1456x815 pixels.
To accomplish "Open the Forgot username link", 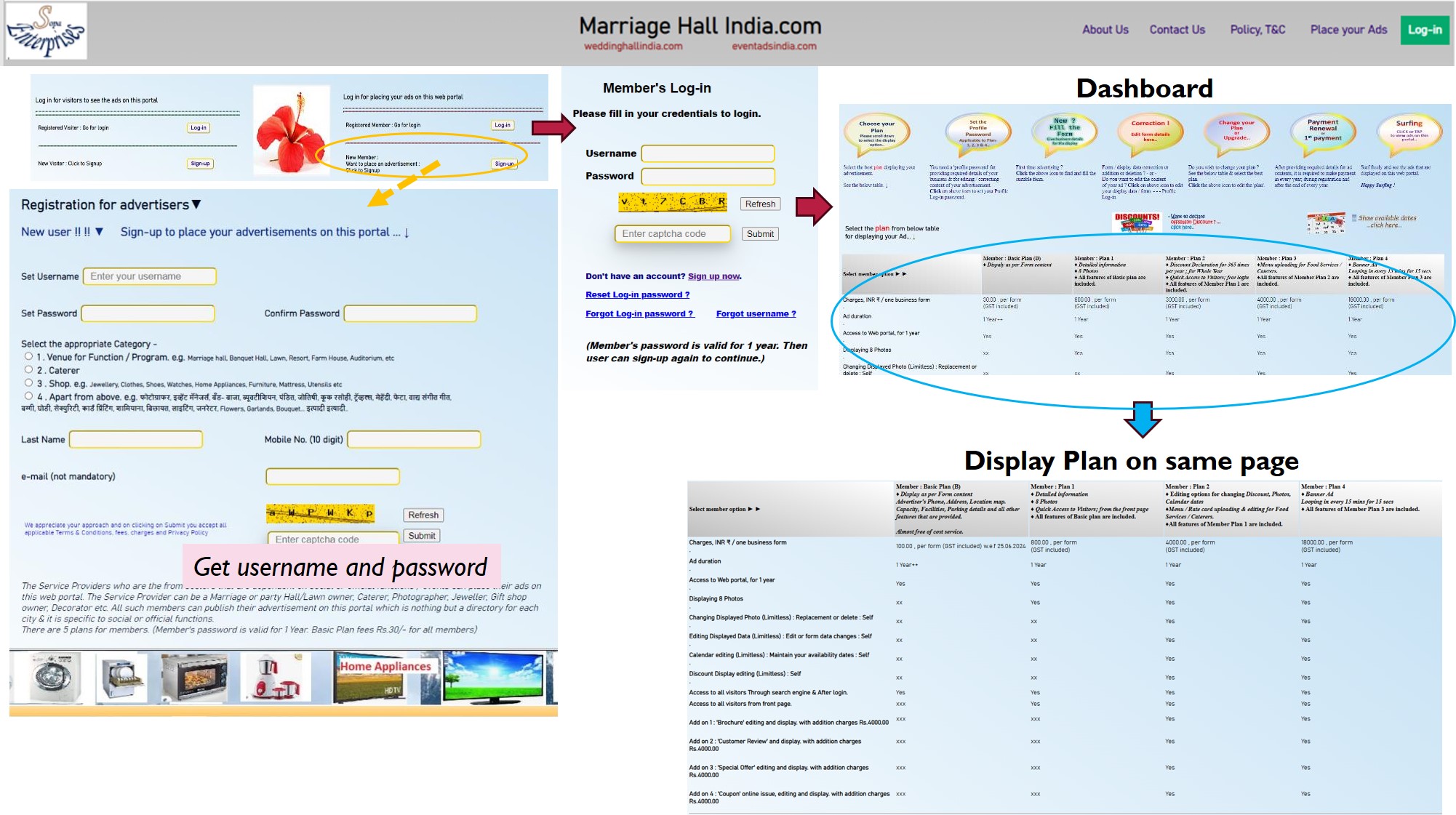I will pos(756,313).
